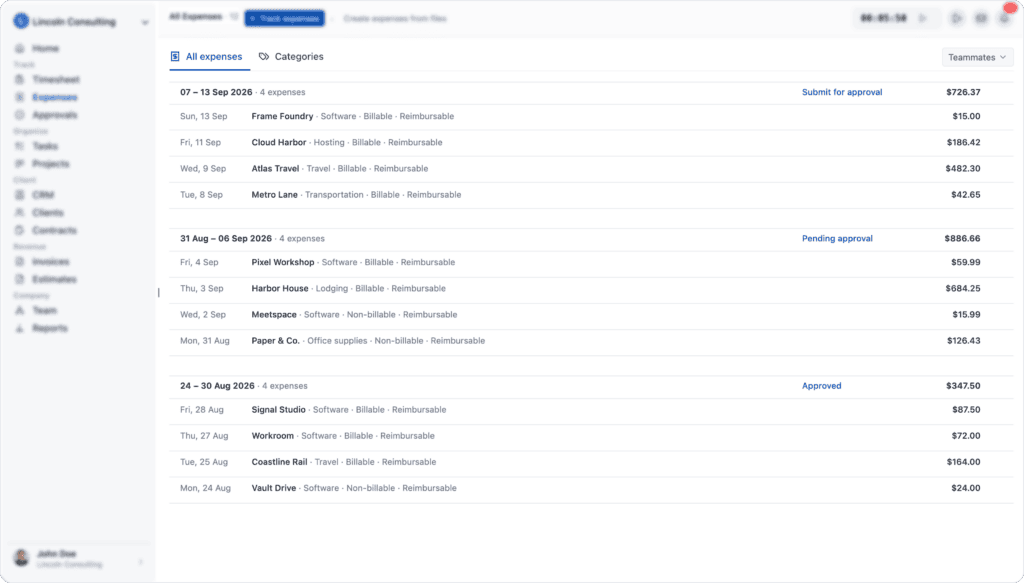Open the Paper & Co. expense row
This screenshot has height=583, width=1024.
coord(591,341)
